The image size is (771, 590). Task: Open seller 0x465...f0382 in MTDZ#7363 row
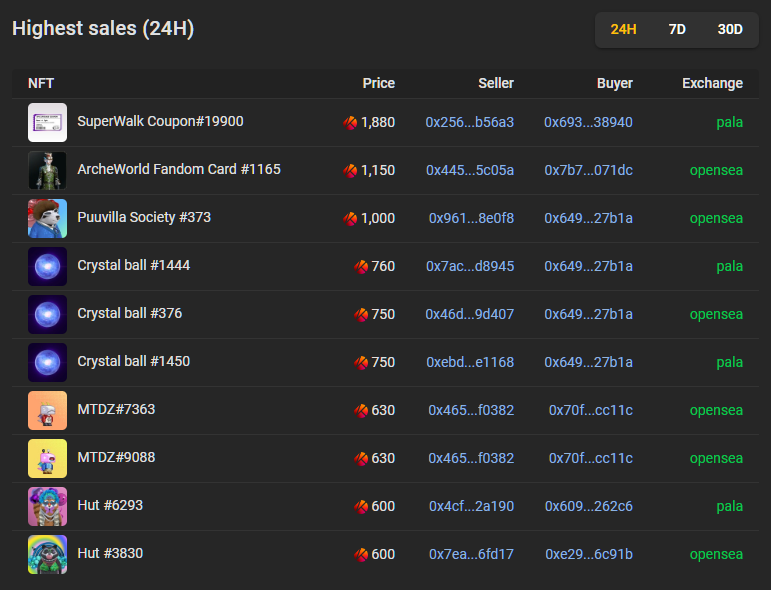(471, 411)
